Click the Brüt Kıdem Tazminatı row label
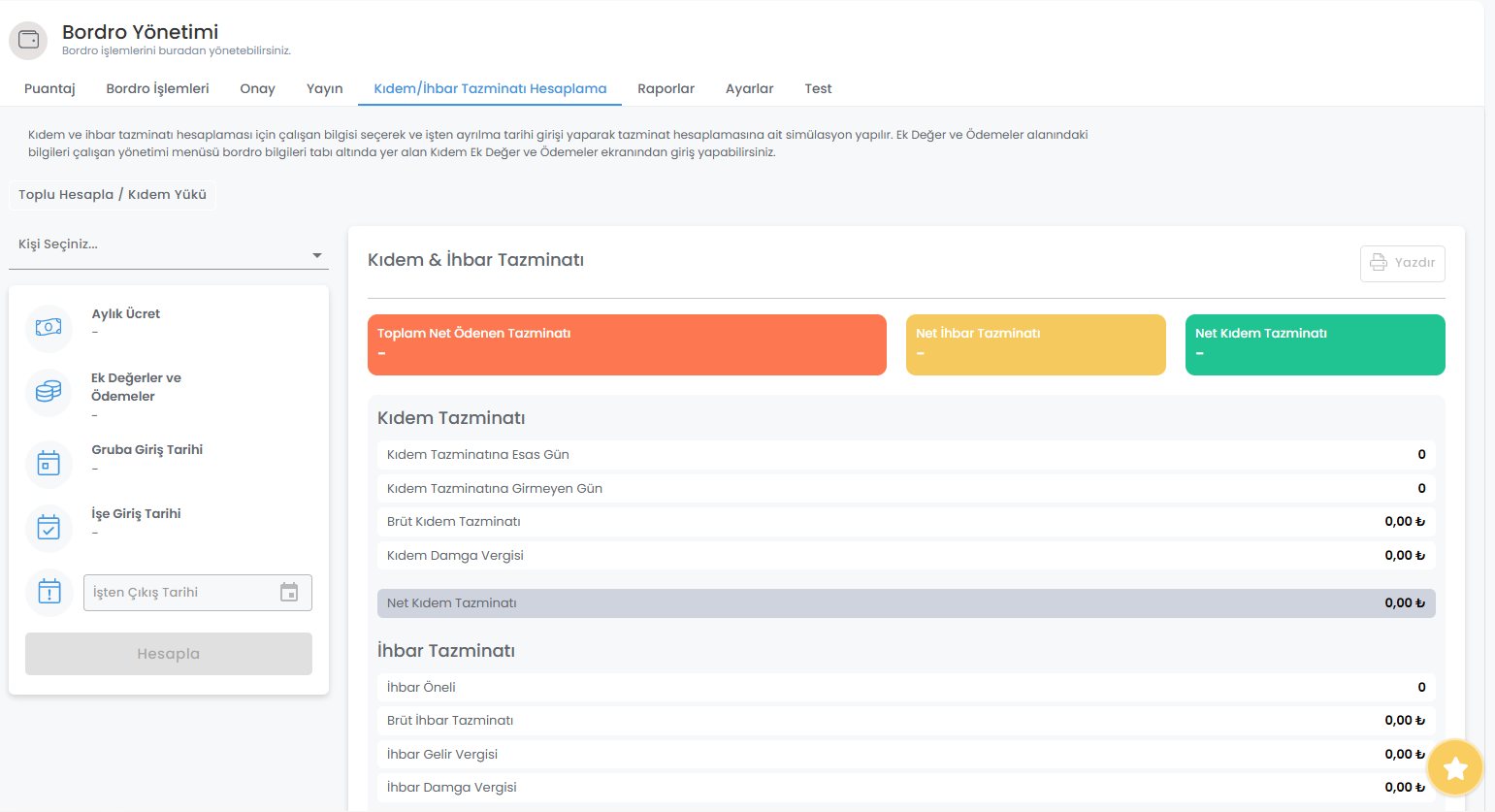This screenshot has height=812, width=1495. click(x=454, y=522)
